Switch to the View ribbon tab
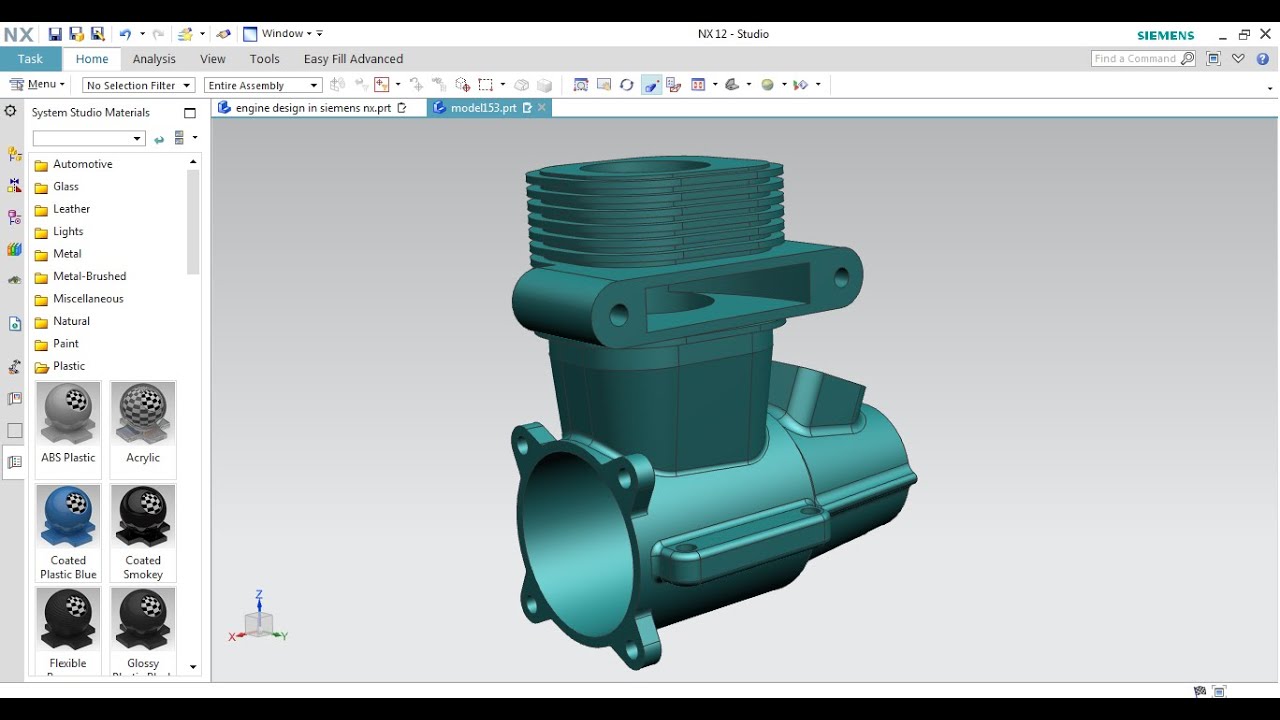The width and height of the screenshot is (1280, 720). [213, 59]
